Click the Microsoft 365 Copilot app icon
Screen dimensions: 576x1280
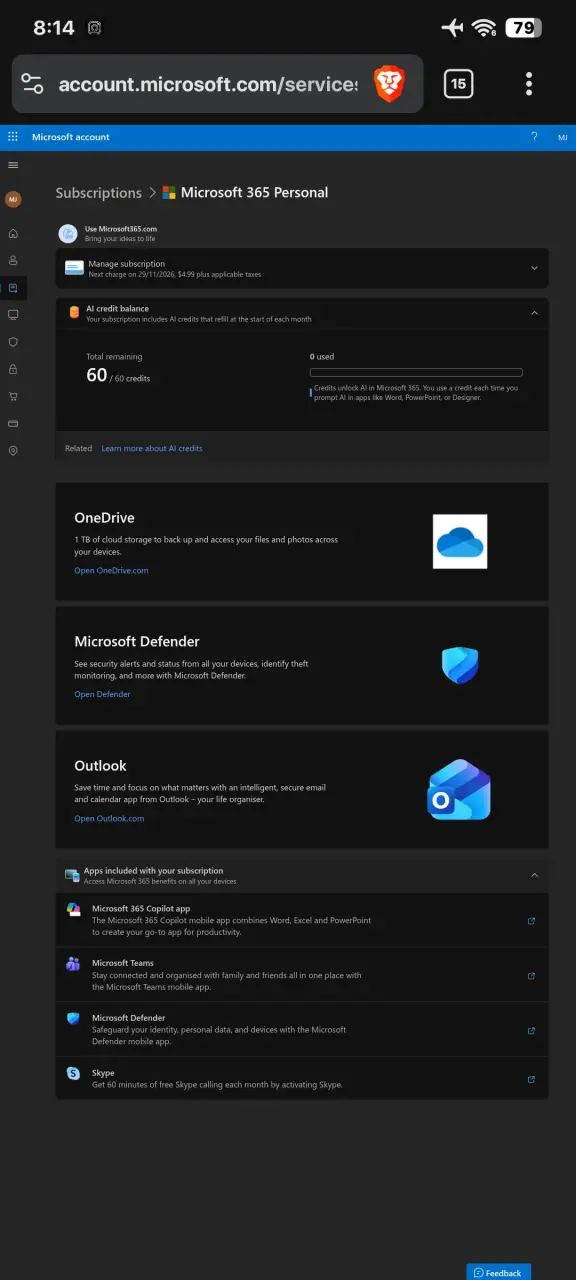coord(73,909)
